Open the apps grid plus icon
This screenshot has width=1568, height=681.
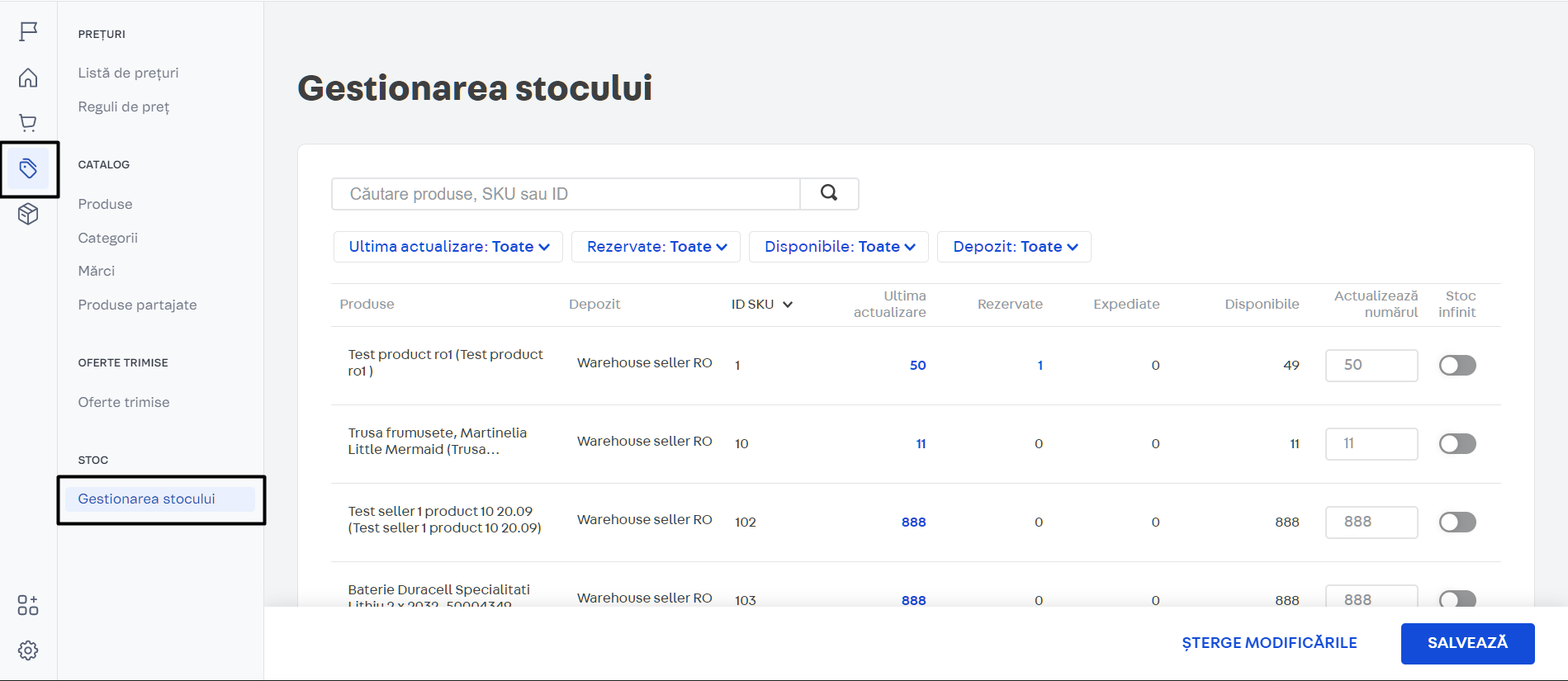click(x=28, y=605)
